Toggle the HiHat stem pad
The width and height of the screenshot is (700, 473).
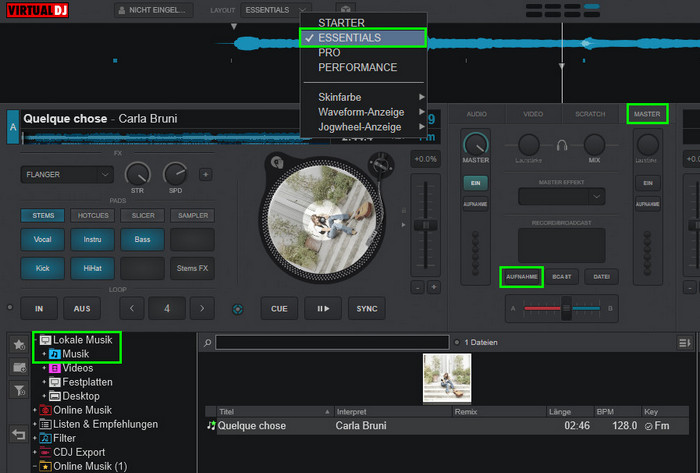92,268
